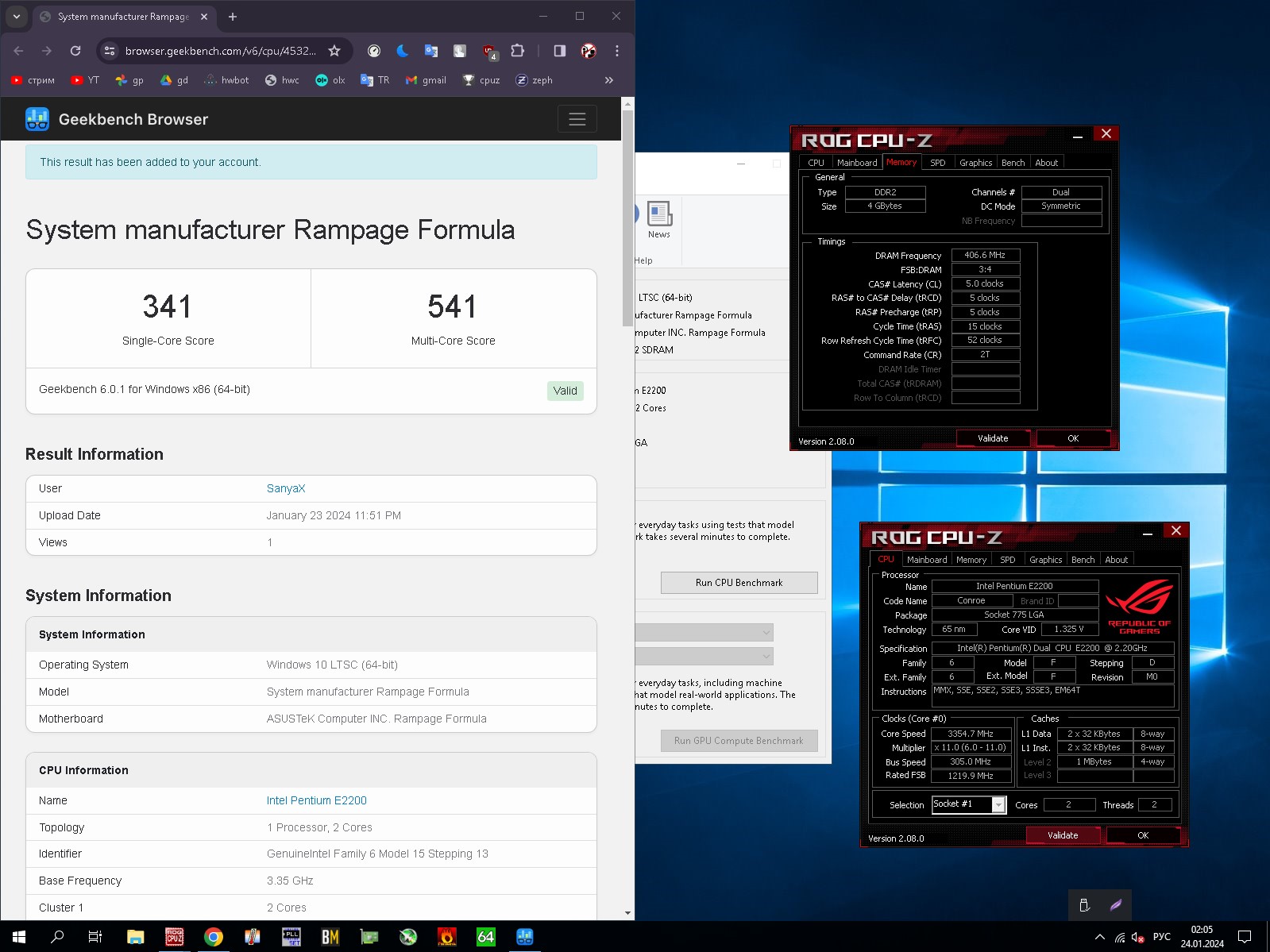Open second dropdown in Geekbench GPU section
The image size is (1270, 952).
pyautogui.click(x=704, y=656)
